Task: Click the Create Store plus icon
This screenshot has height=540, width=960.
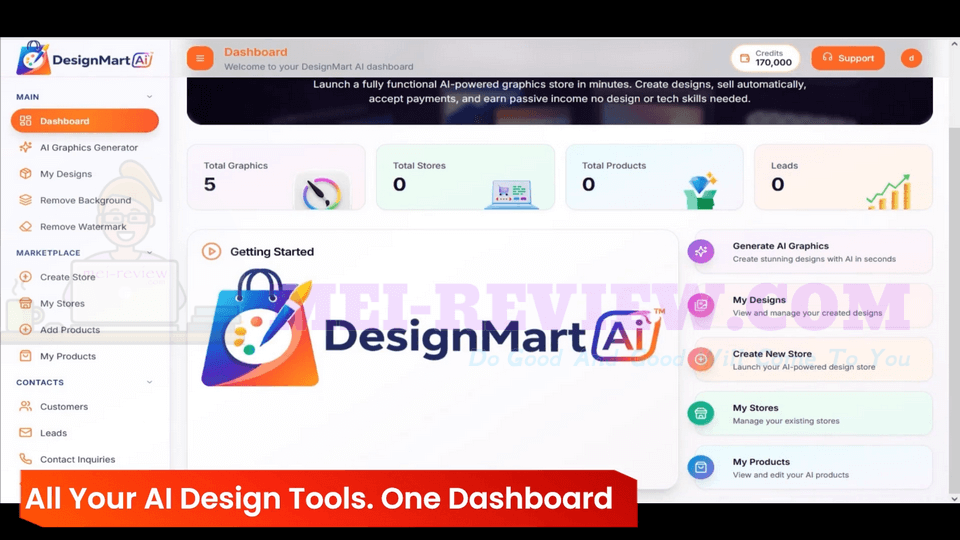Action: pyautogui.click(x=25, y=277)
